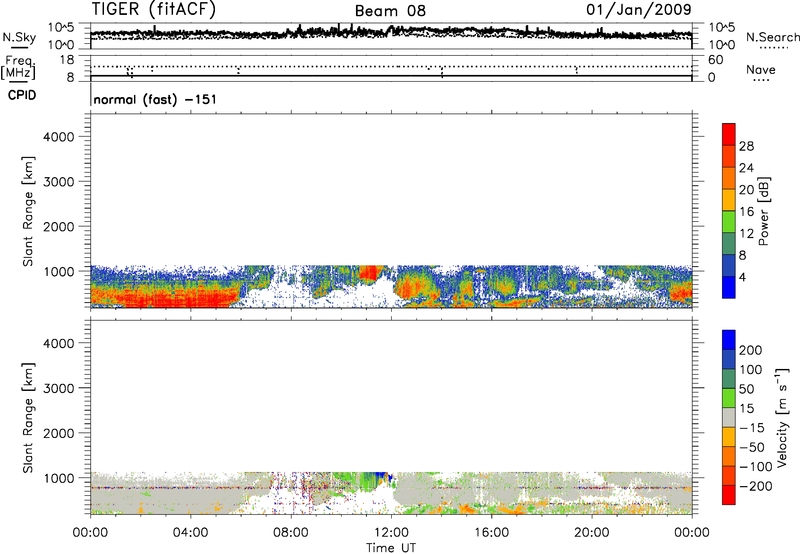Click the 'Time UT' axis title
Viewport: 800px width, 554px height.
pos(391,548)
